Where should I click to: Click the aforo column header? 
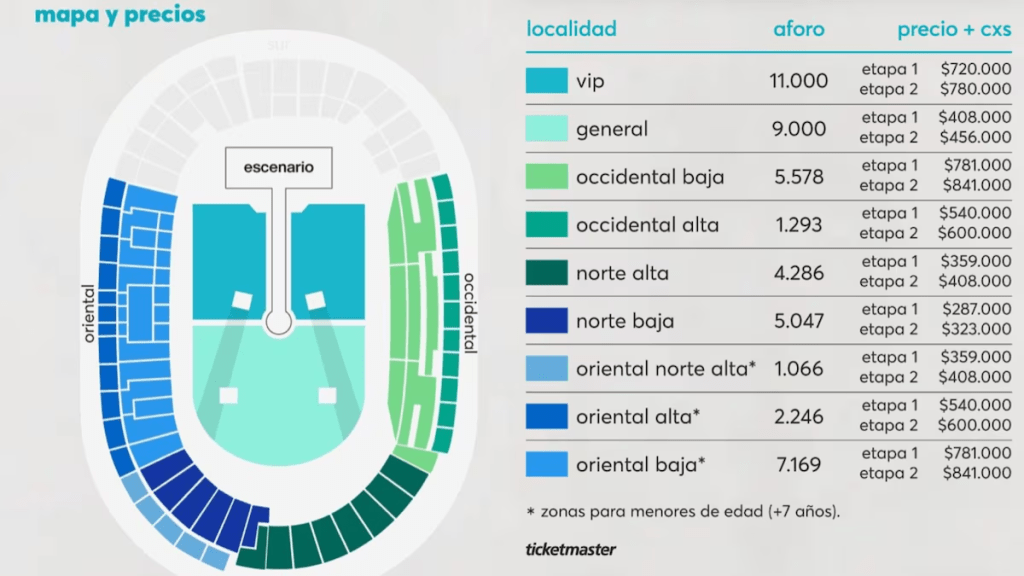coord(799,29)
